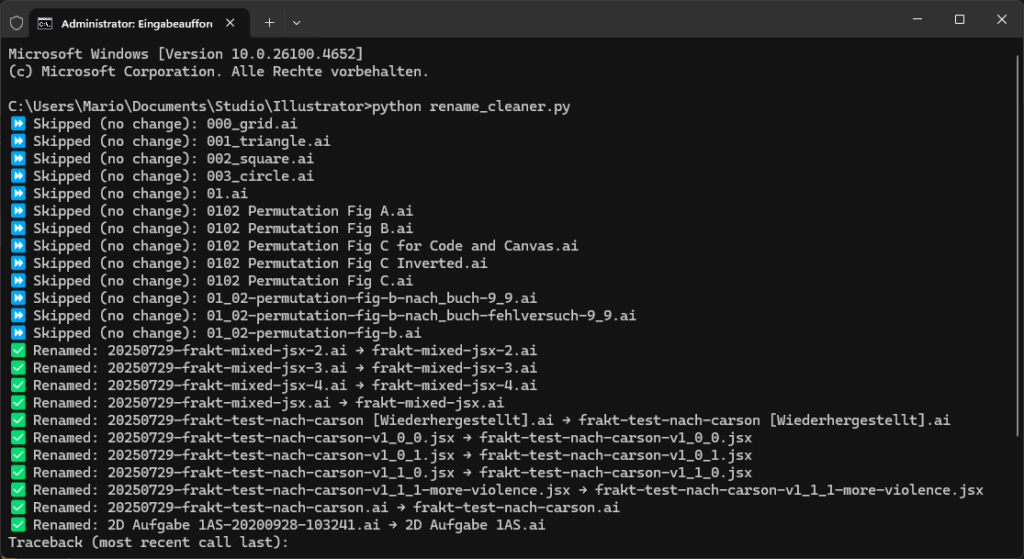Click the Microsoft Windows version line
The height and width of the screenshot is (559, 1024).
point(186,54)
